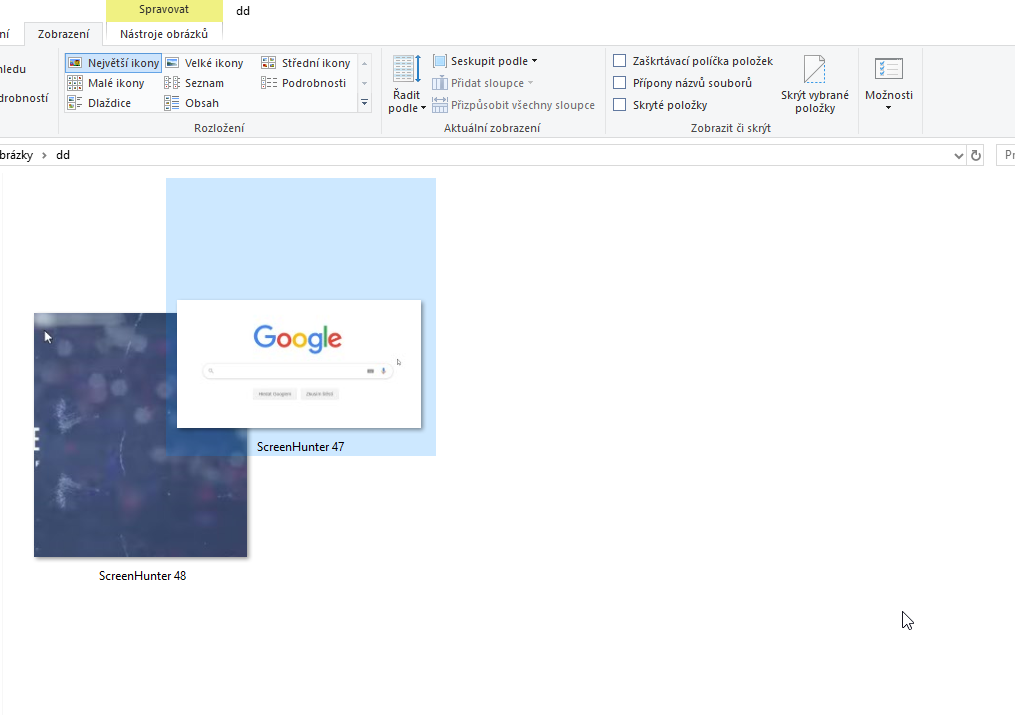This screenshot has height=715, width=1015.
Task: Choose the Střední ikony layout
Action: tap(306, 63)
